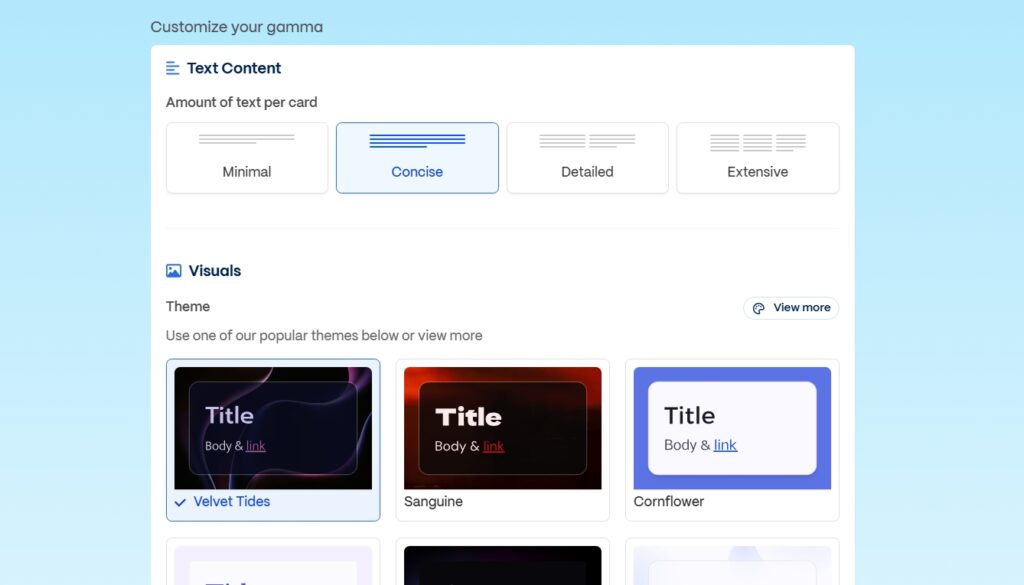The image size is (1024, 585).
Task: Reselect the Velvet Tides theme
Action: pos(272,427)
